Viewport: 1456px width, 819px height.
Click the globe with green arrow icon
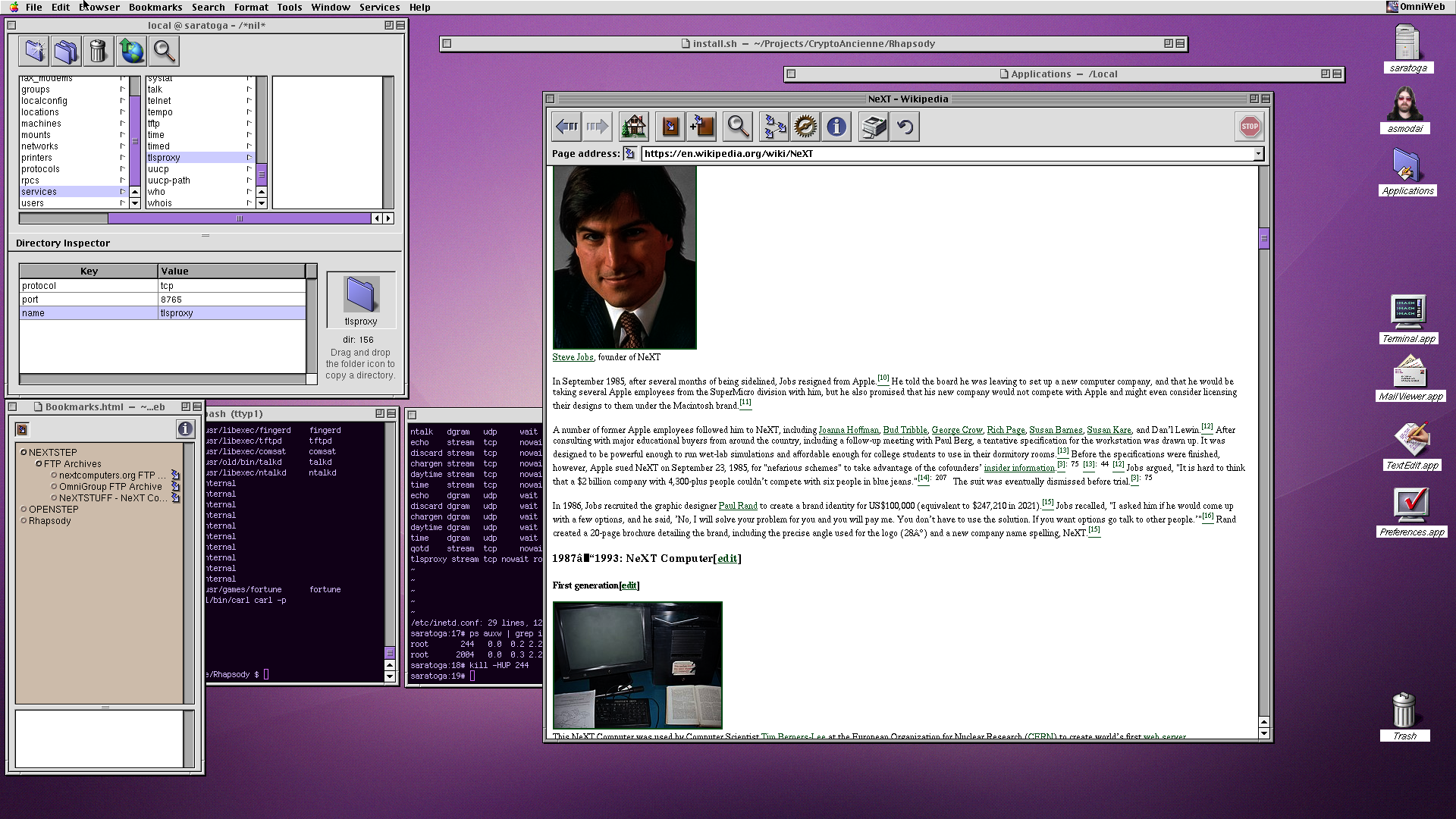tap(131, 51)
